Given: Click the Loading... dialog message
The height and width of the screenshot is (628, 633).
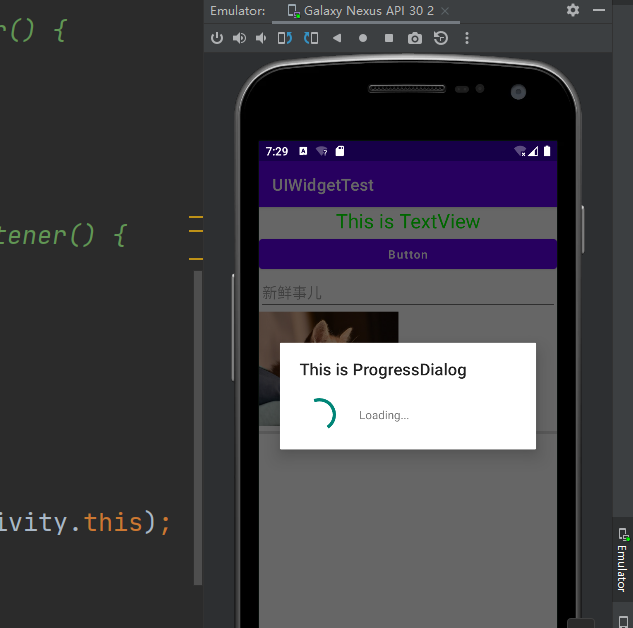Looking at the screenshot, I should point(384,415).
